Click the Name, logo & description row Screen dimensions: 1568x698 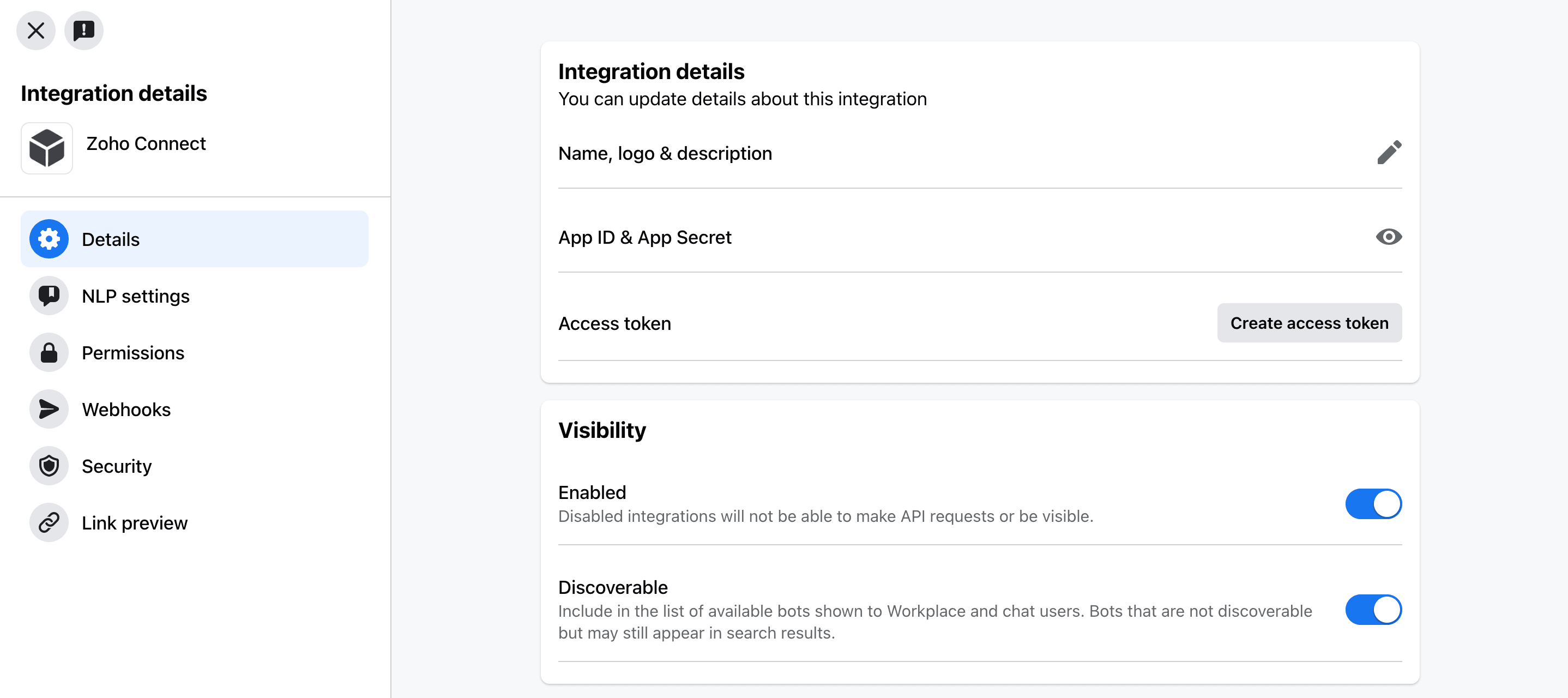[665, 153]
